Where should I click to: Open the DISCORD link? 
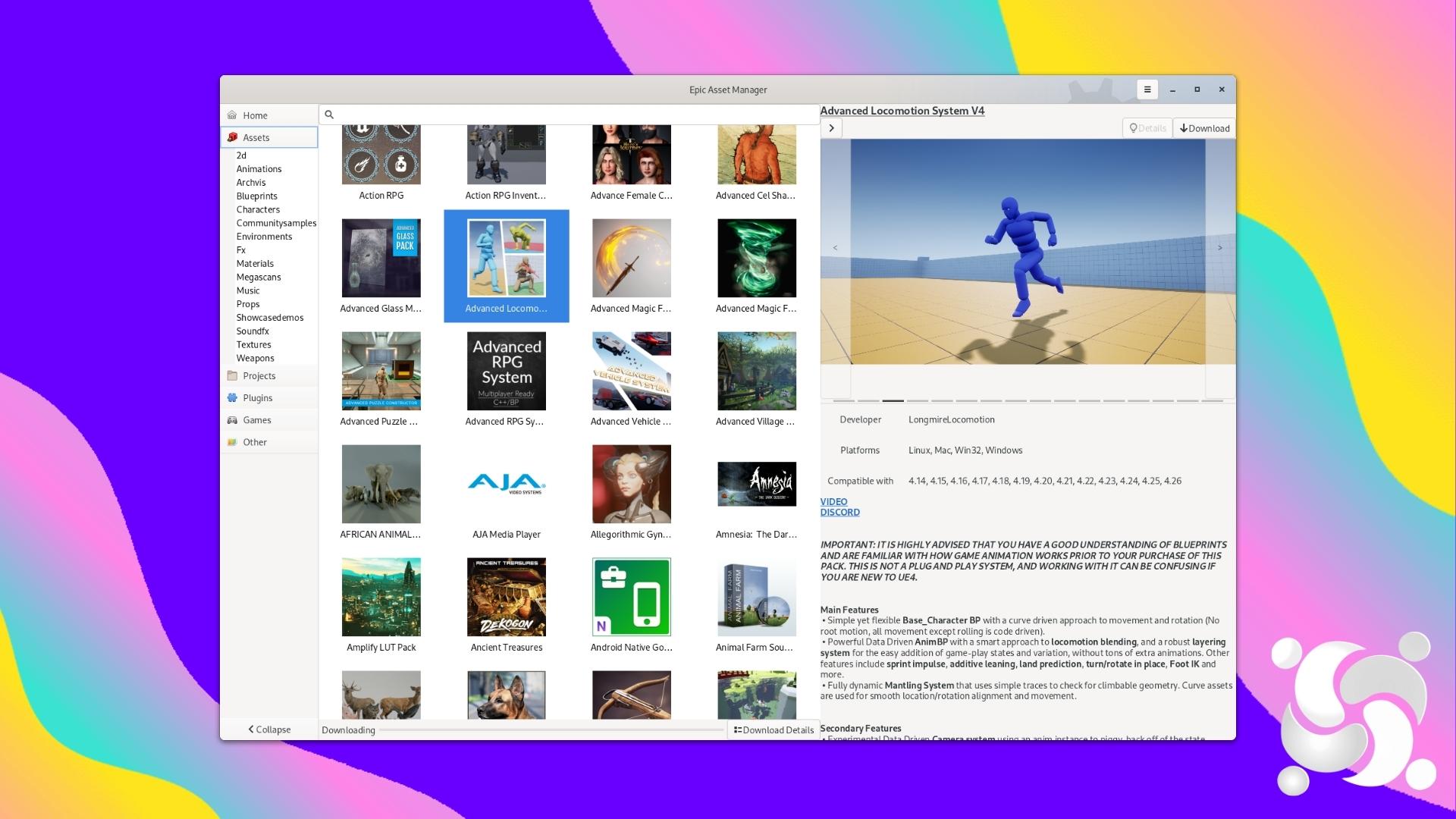point(839,513)
